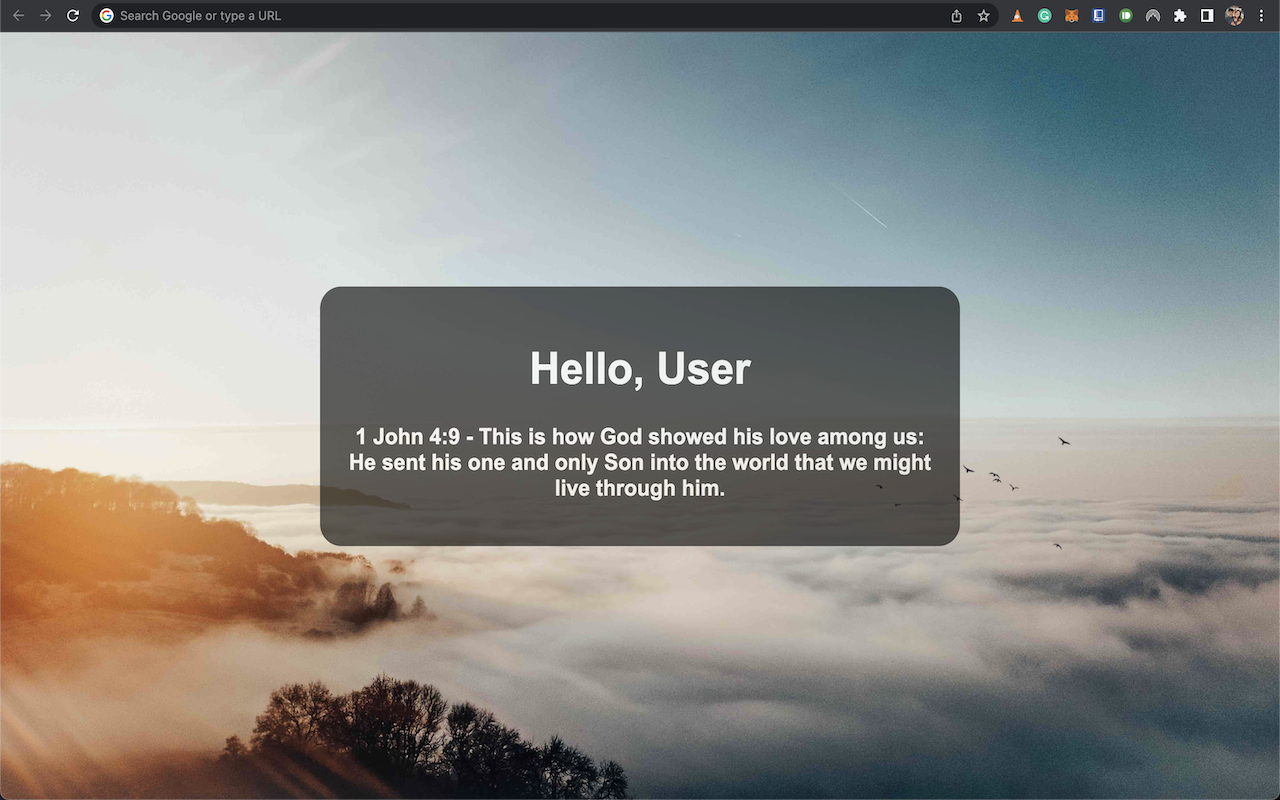
Task: Click the Hello, User greeting
Action: click(x=640, y=369)
